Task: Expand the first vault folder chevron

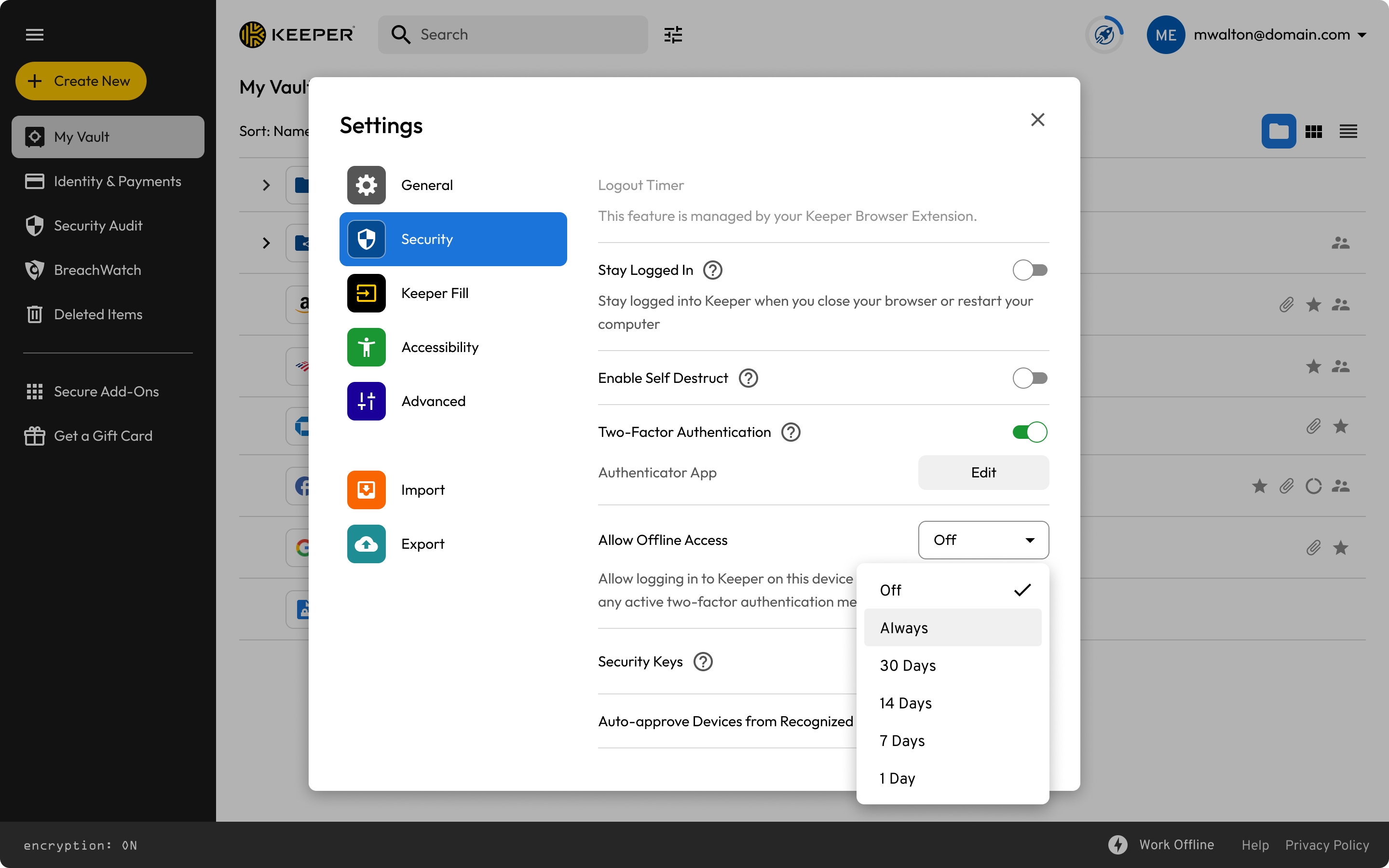Action: click(x=266, y=186)
